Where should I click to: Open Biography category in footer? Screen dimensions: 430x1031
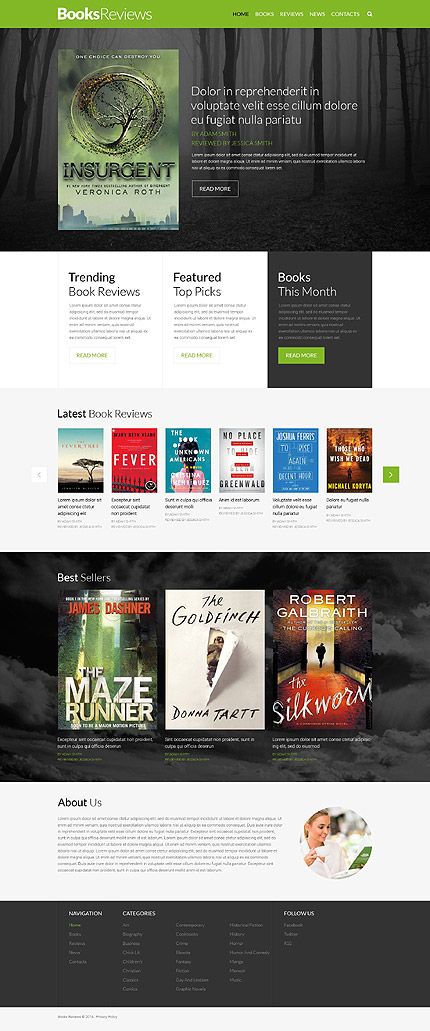(x=132, y=934)
